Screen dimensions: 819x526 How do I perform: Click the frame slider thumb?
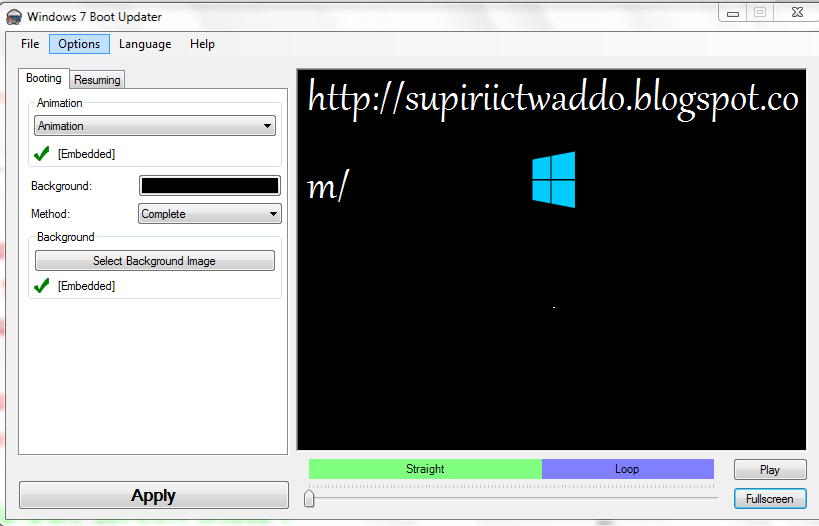tap(309, 498)
